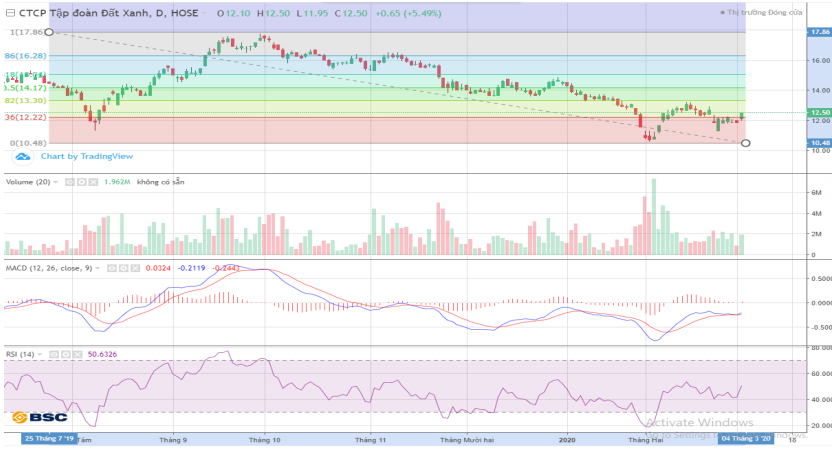Click the 16.00 price scale label

[x=821, y=60]
